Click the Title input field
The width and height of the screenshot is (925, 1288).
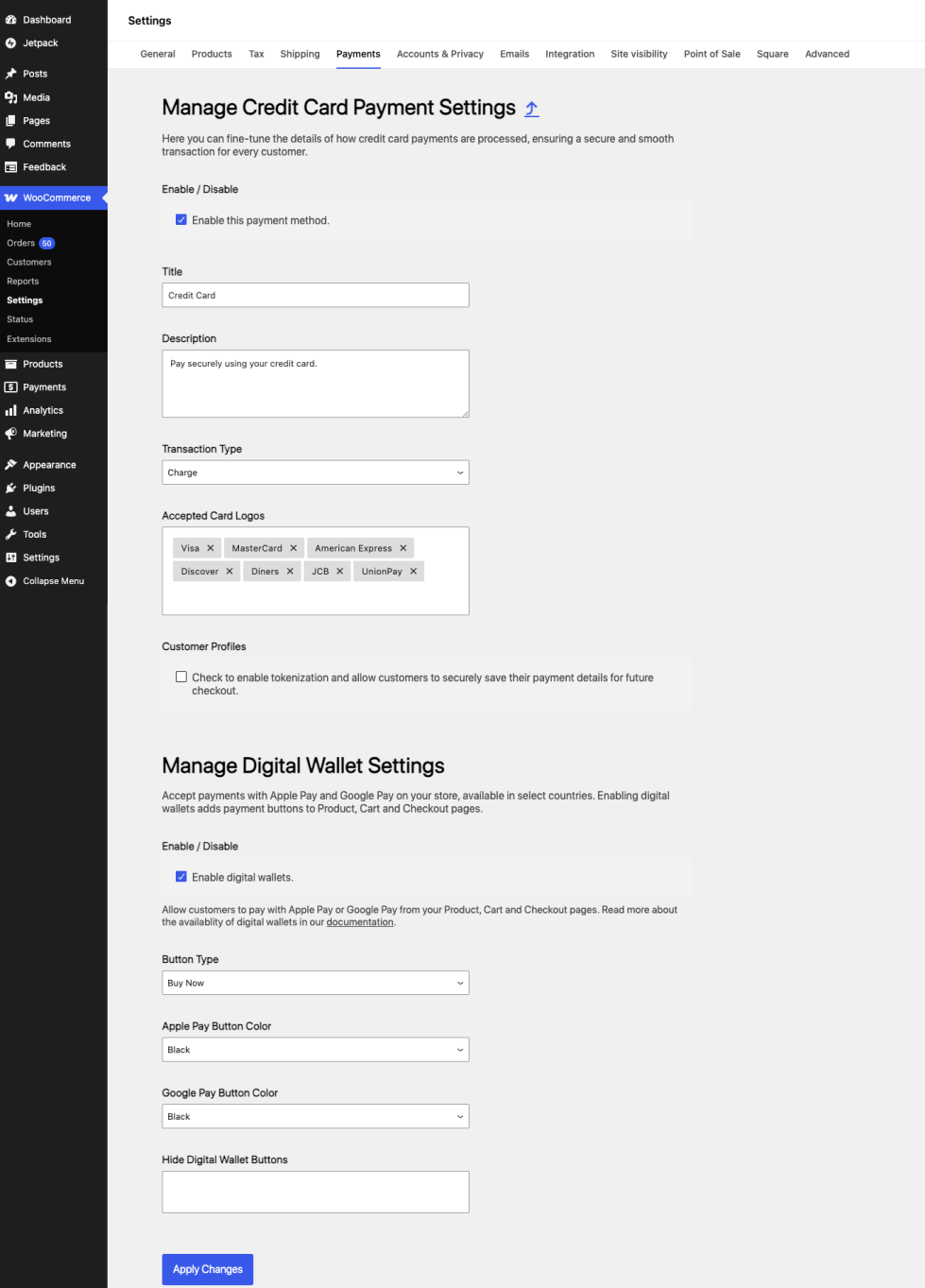click(x=316, y=295)
